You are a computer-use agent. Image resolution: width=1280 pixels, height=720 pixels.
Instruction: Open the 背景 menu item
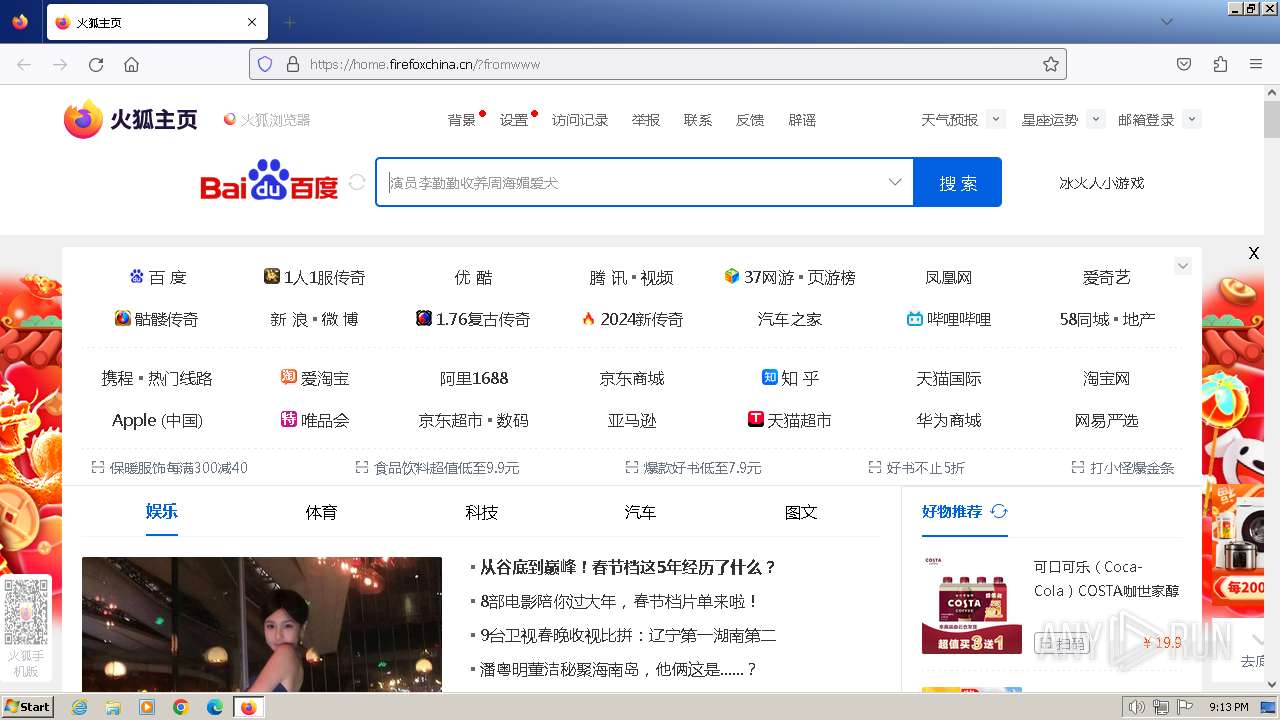tap(462, 120)
